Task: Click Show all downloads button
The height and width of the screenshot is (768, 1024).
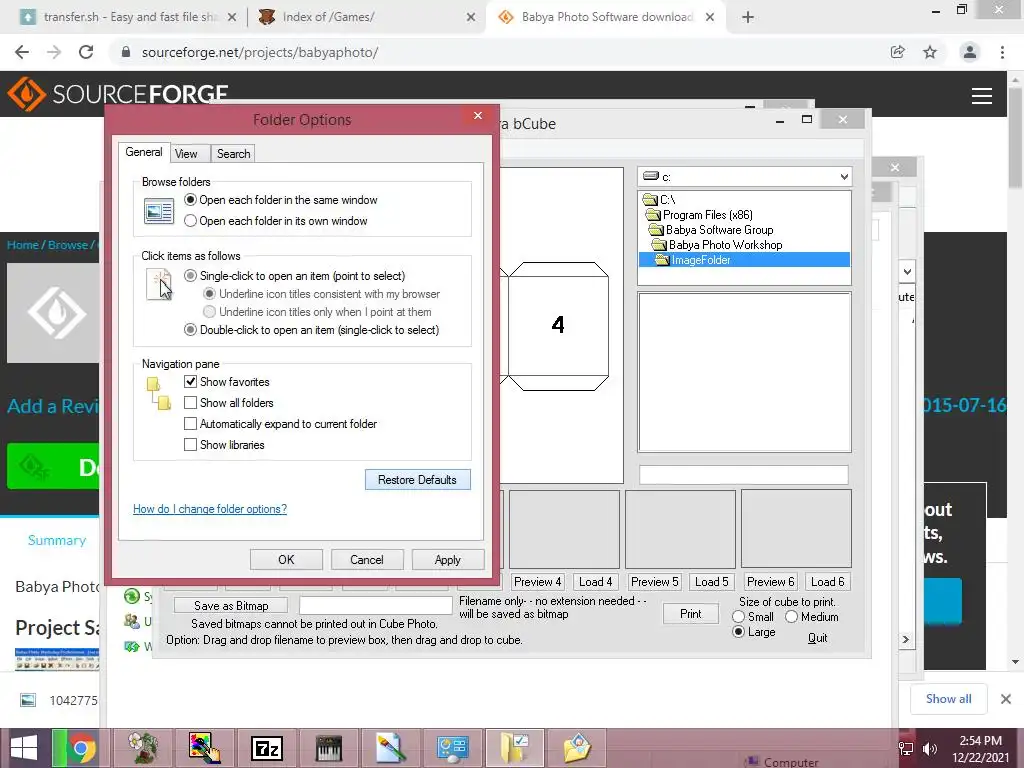Action: (x=948, y=699)
